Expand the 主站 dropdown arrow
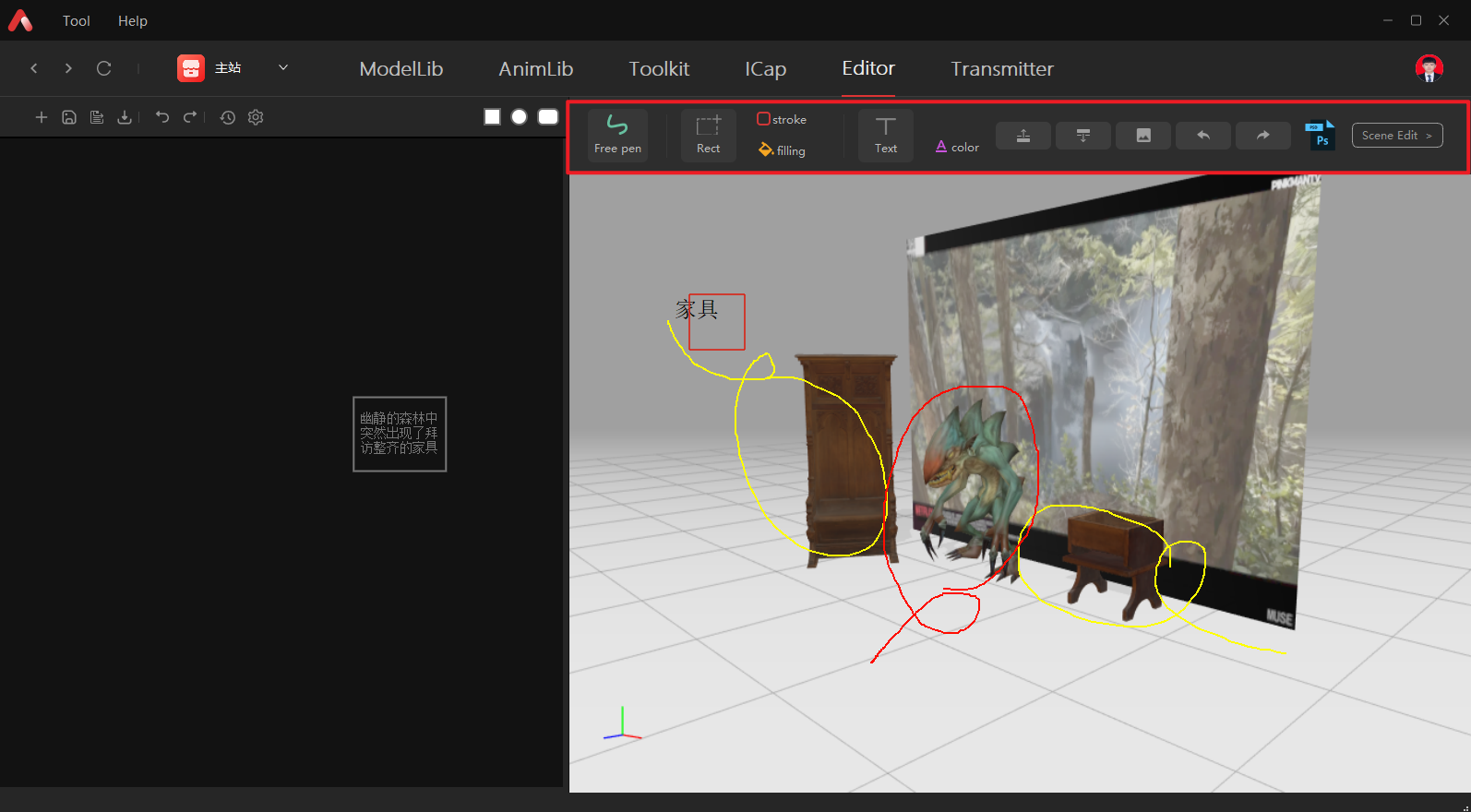 click(x=283, y=67)
